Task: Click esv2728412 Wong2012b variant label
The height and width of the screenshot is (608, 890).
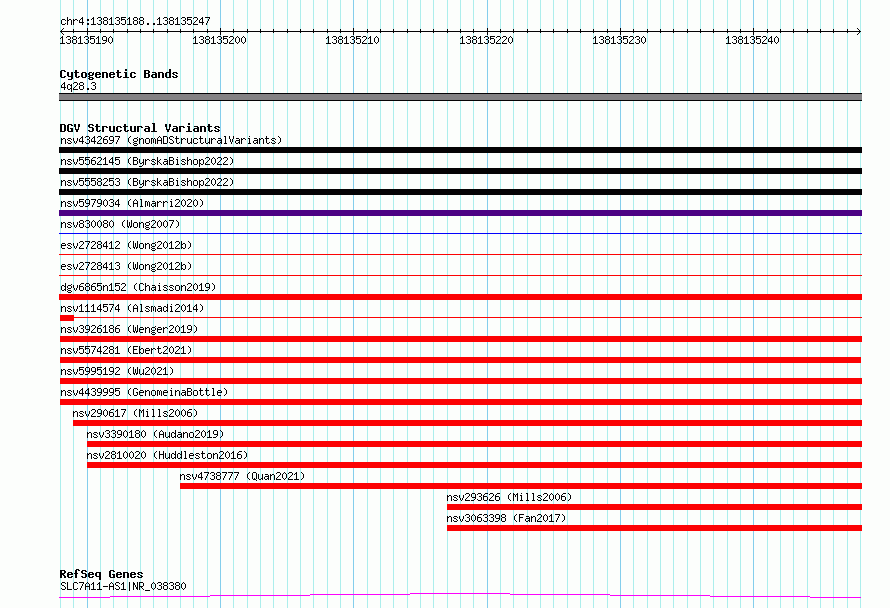Action: [x=126, y=245]
